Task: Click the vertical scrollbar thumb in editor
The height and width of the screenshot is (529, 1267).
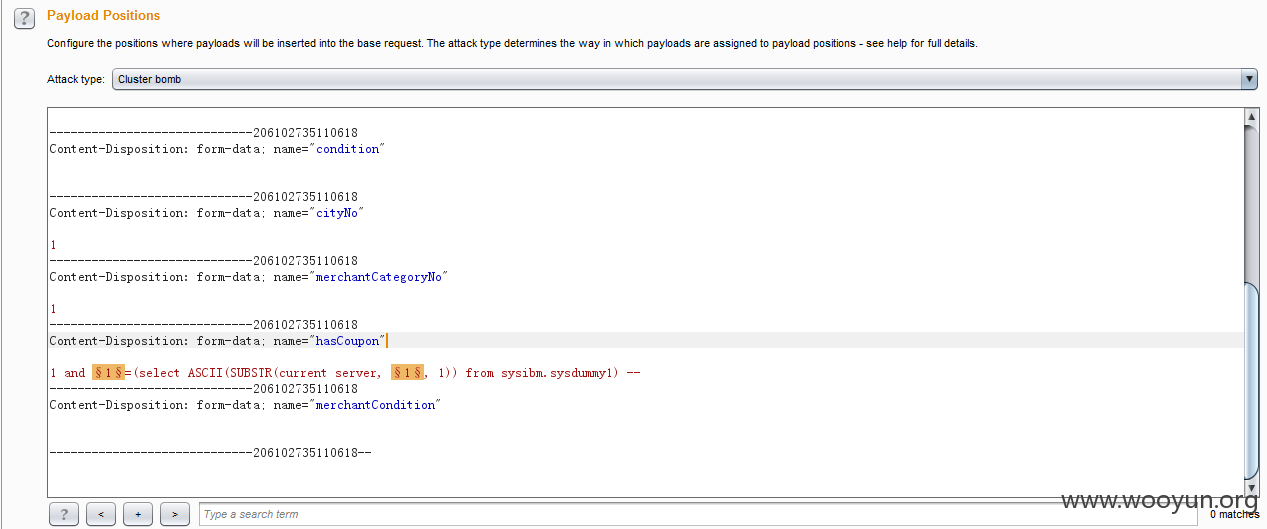Action: [x=1251, y=380]
